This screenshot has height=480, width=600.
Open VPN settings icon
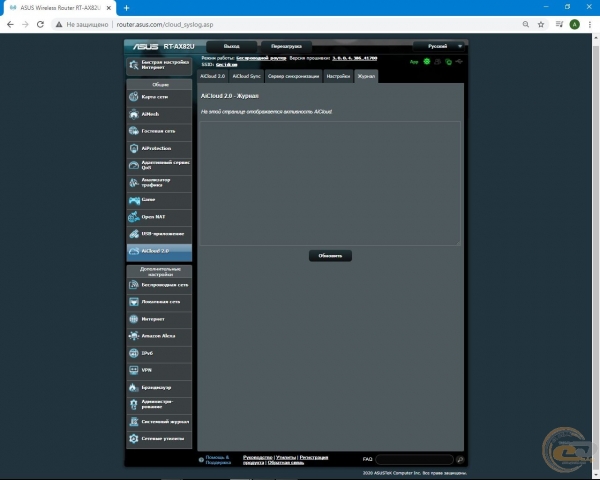134,370
